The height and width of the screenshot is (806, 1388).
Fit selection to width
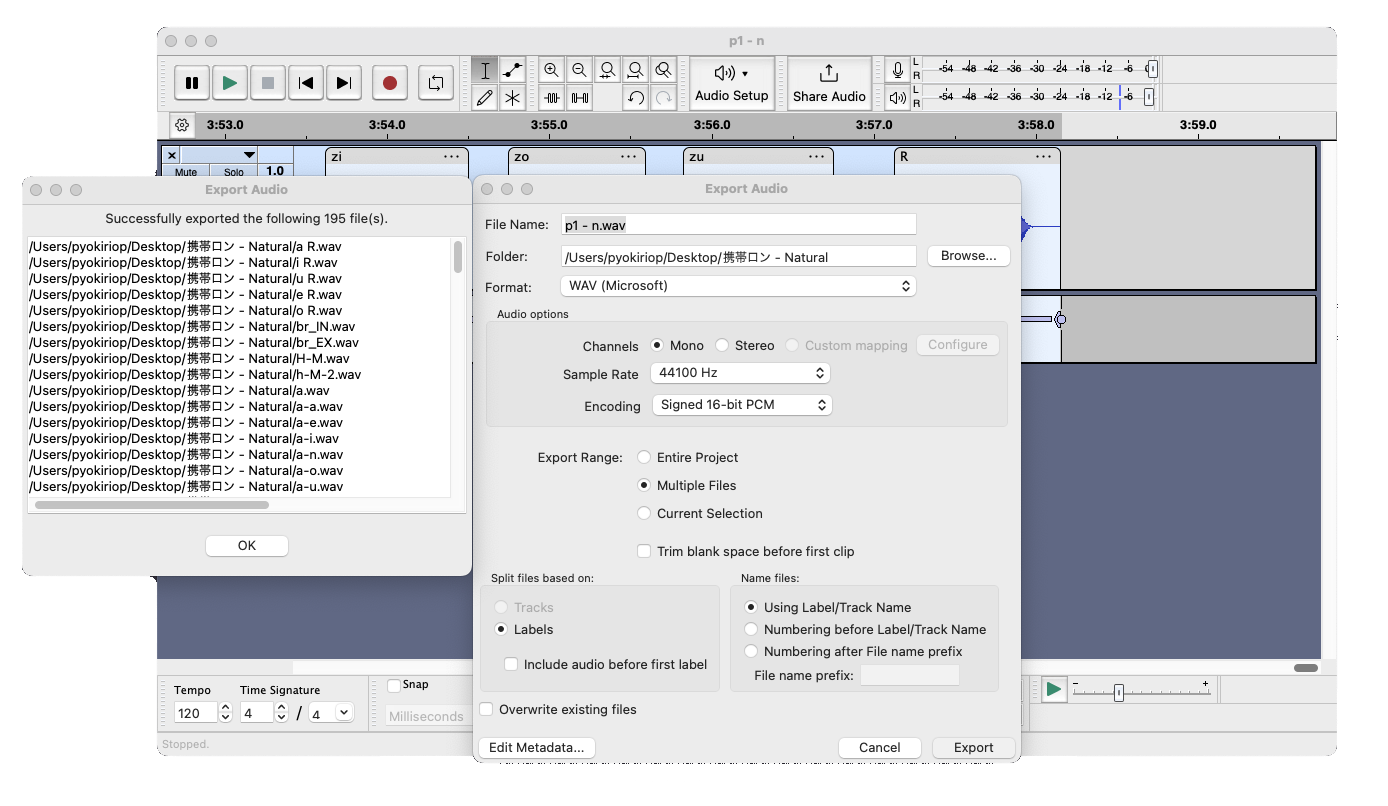pos(607,70)
